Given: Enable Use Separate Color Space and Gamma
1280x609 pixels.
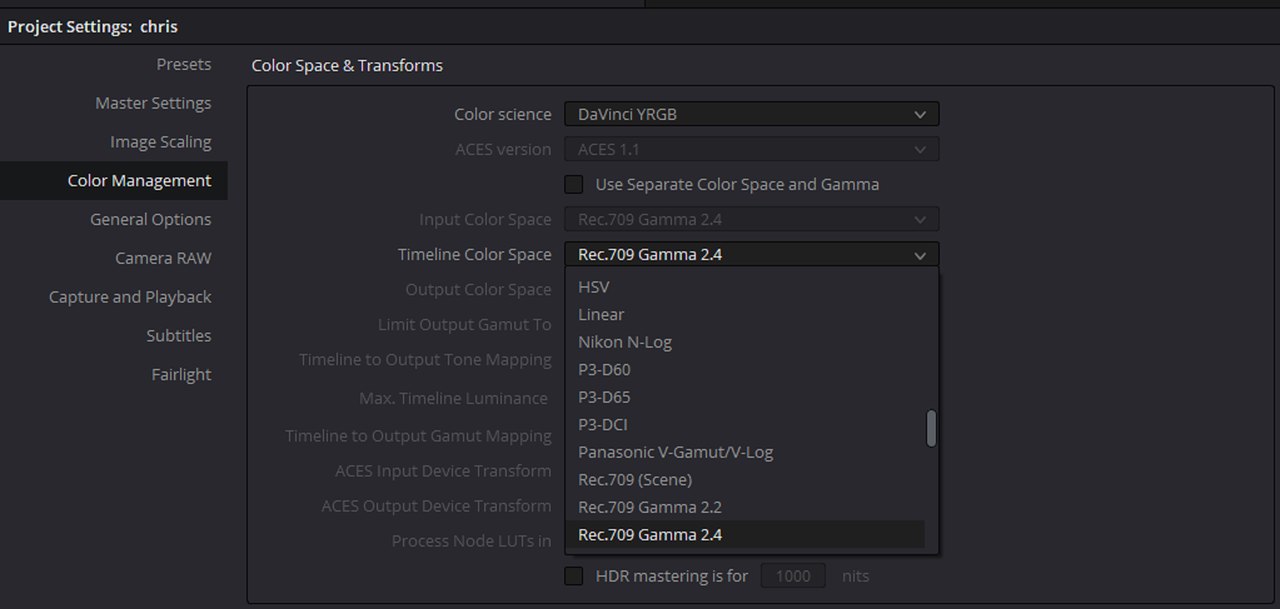Looking at the screenshot, I should (x=574, y=184).
